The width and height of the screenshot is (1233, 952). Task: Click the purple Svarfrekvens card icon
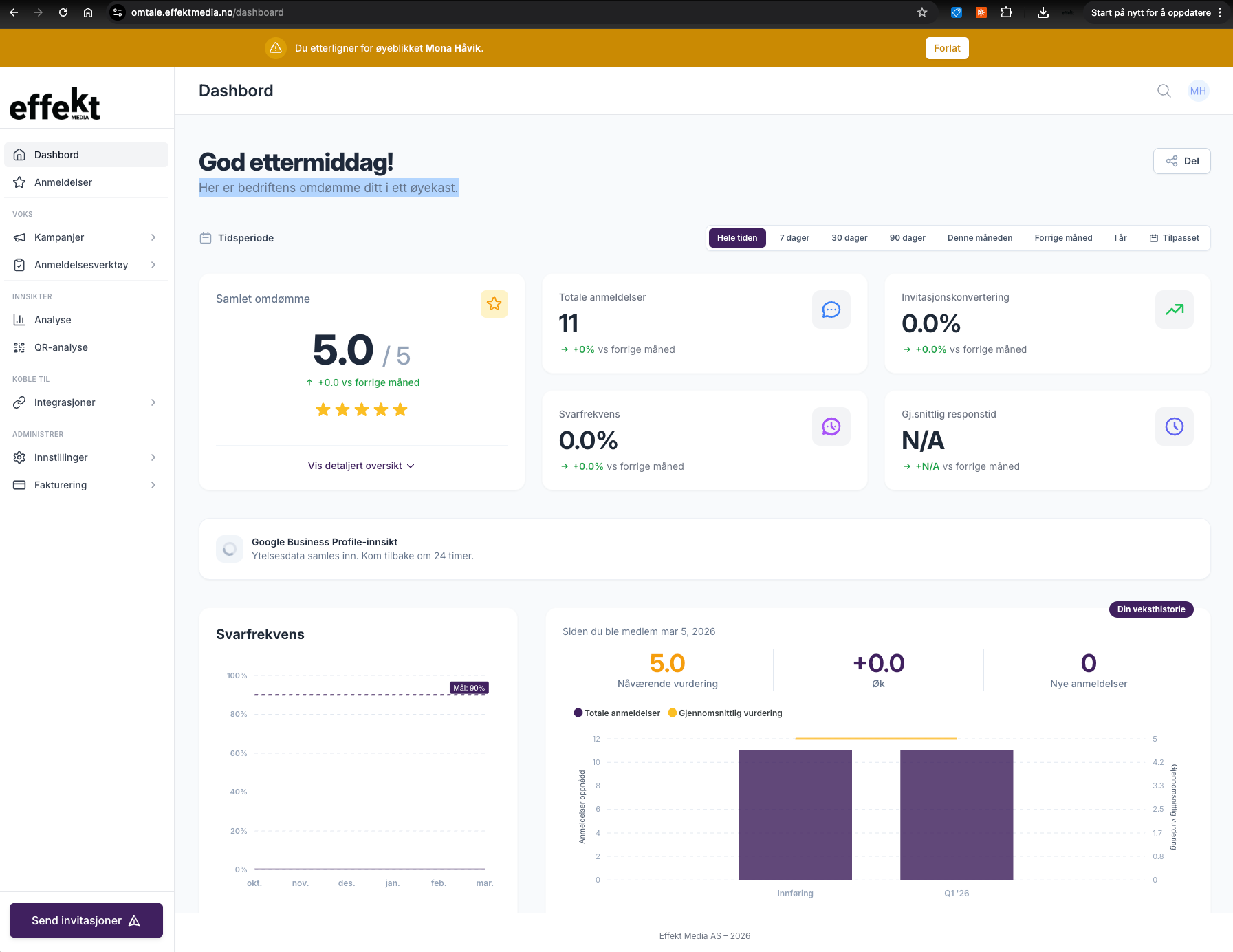coord(831,426)
